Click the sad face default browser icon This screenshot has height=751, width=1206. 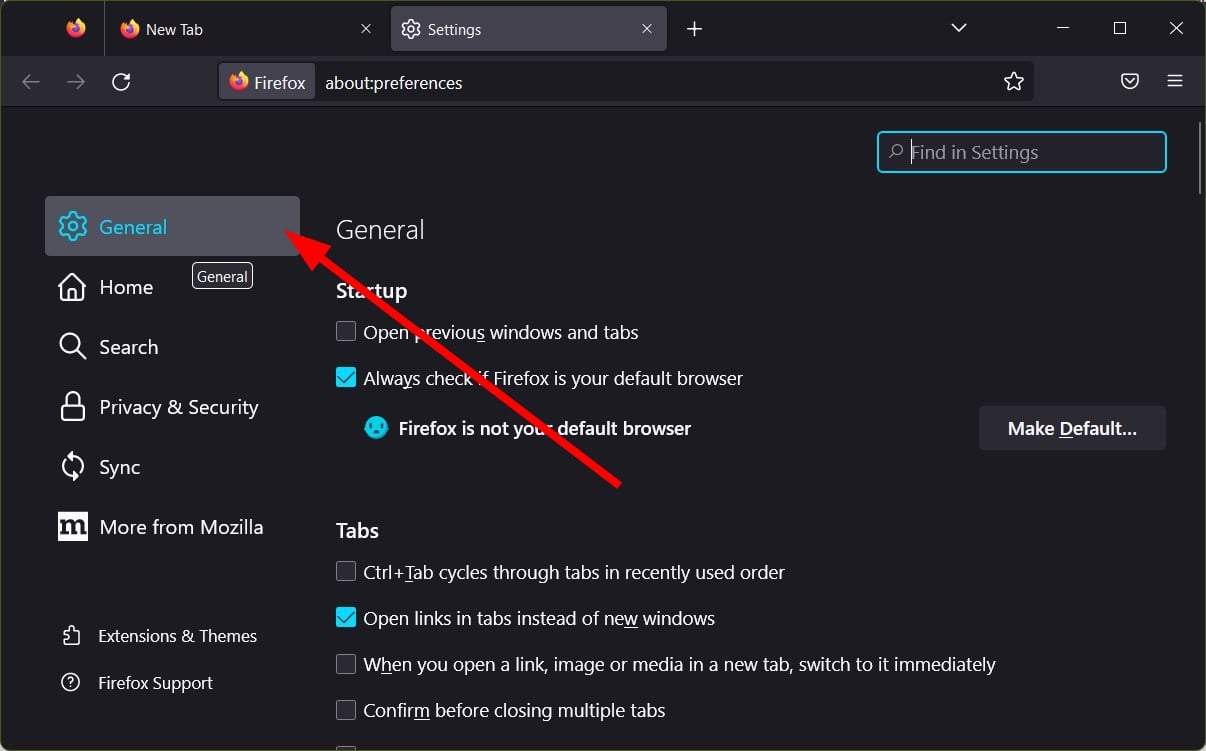[376, 428]
